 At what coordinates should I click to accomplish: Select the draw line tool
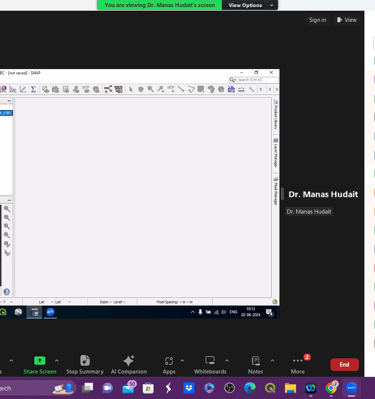pyautogui.click(x=181, y=89)
